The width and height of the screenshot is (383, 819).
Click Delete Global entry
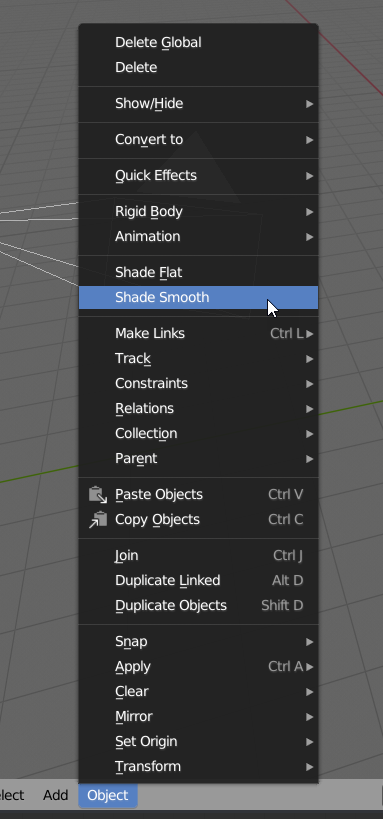pos(198,42)
